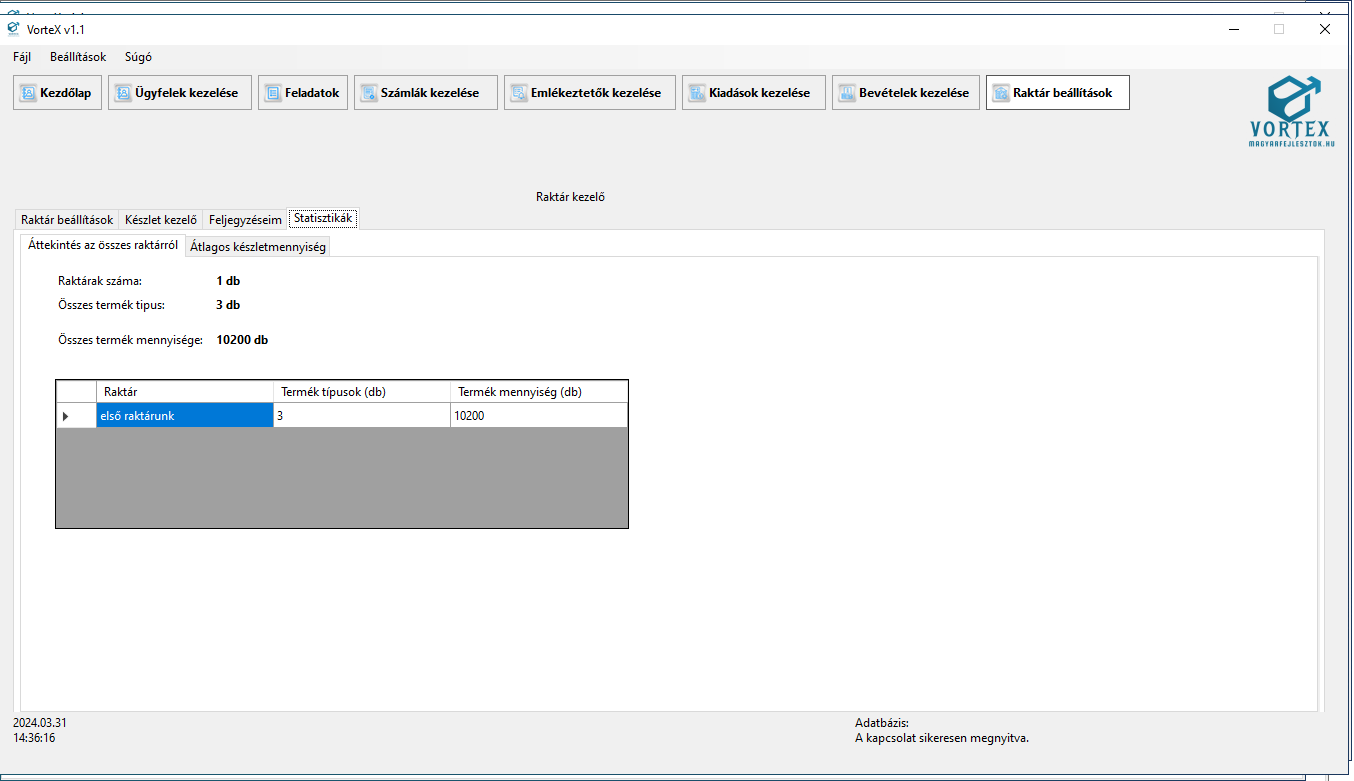Click the Kezdőlap toolbar icon
The width and height of the screenshot is (1354, 781).
28,93
